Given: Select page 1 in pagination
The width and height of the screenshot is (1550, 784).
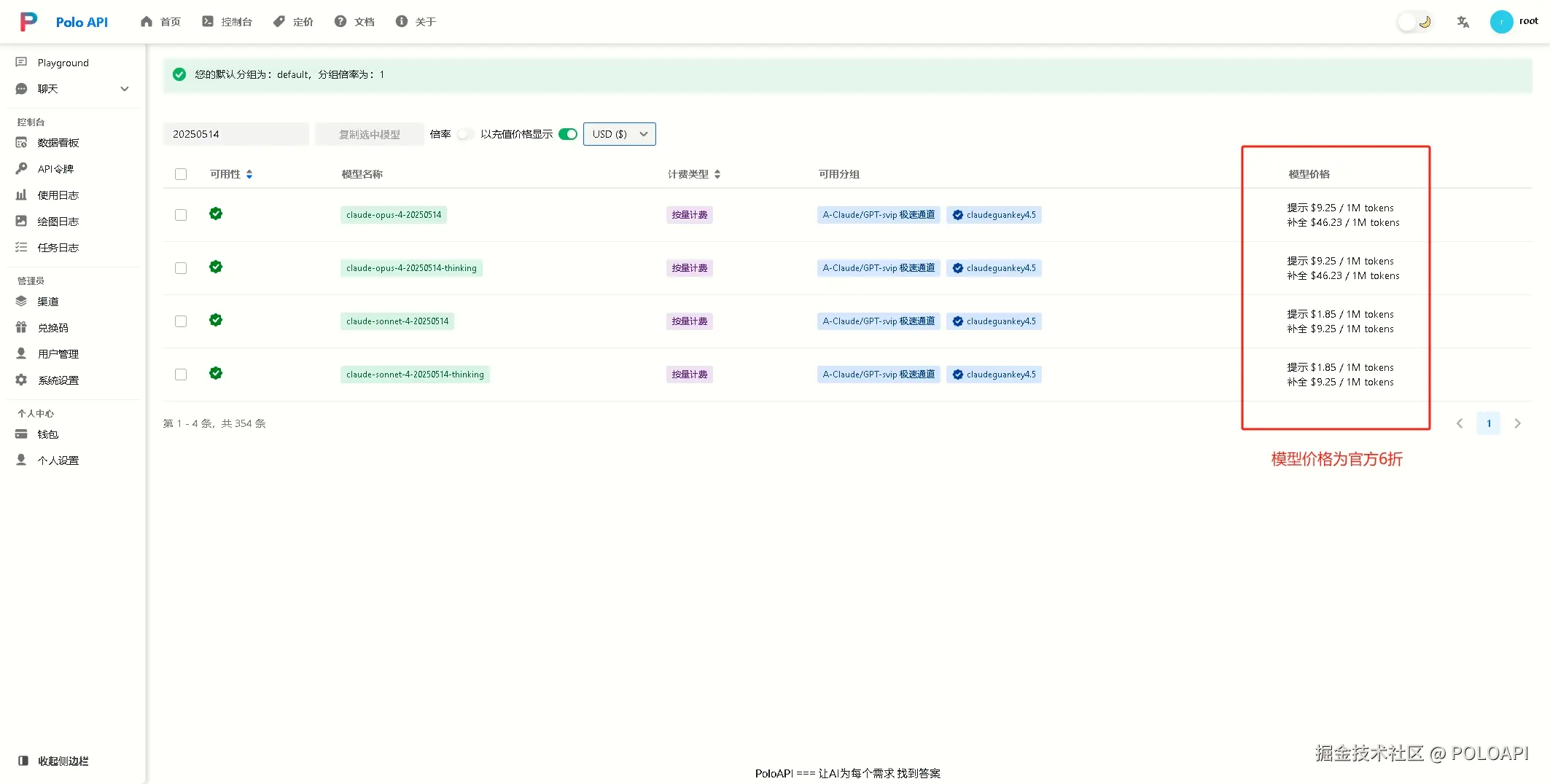Looking at the screenshot, I should point(1489,423).
